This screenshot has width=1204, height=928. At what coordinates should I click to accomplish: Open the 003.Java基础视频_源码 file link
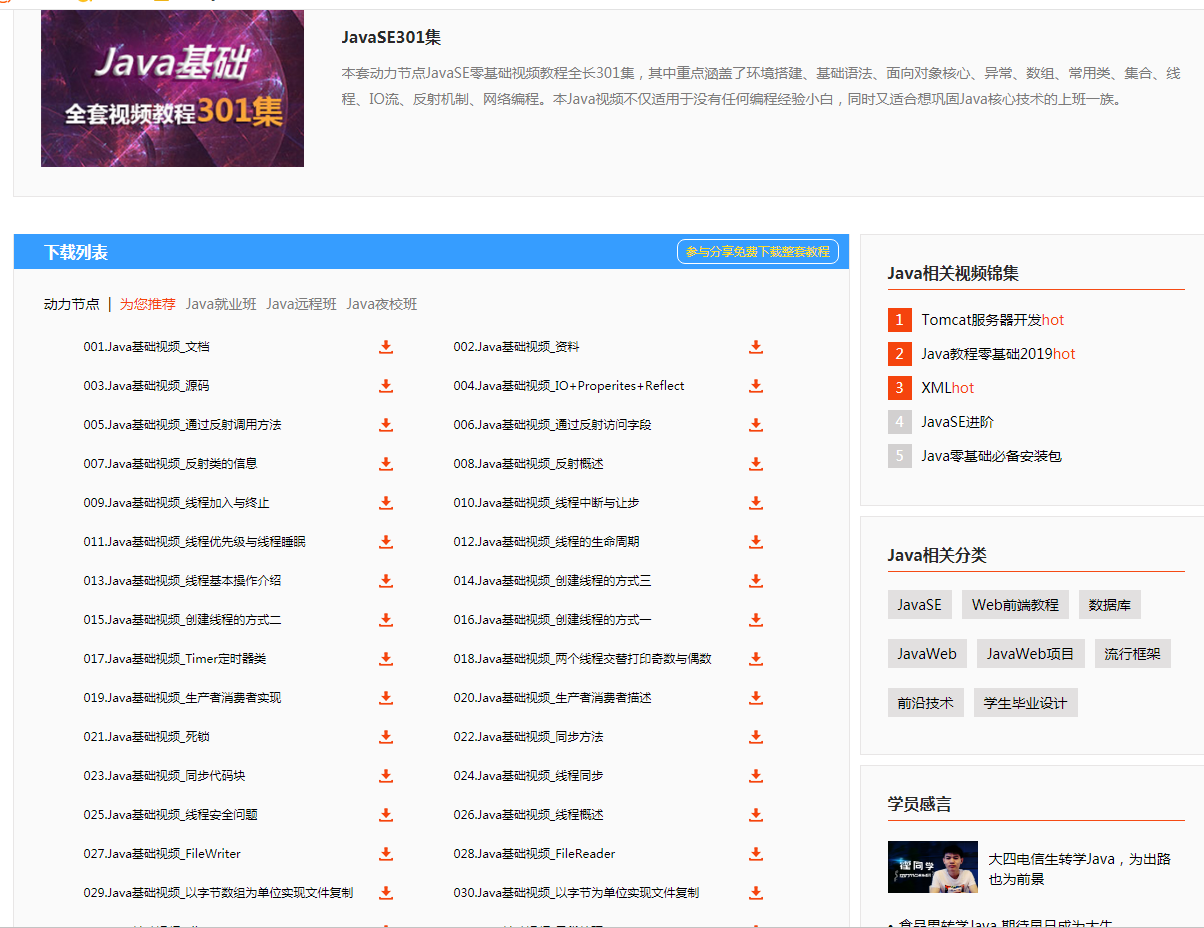tap(146, 386)
